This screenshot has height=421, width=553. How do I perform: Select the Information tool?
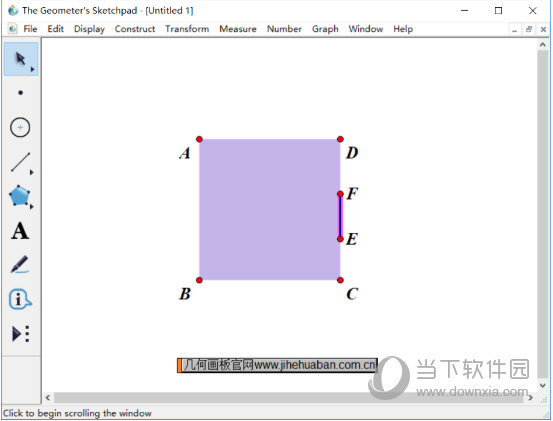pyautogui.click(x=19, y=299)
